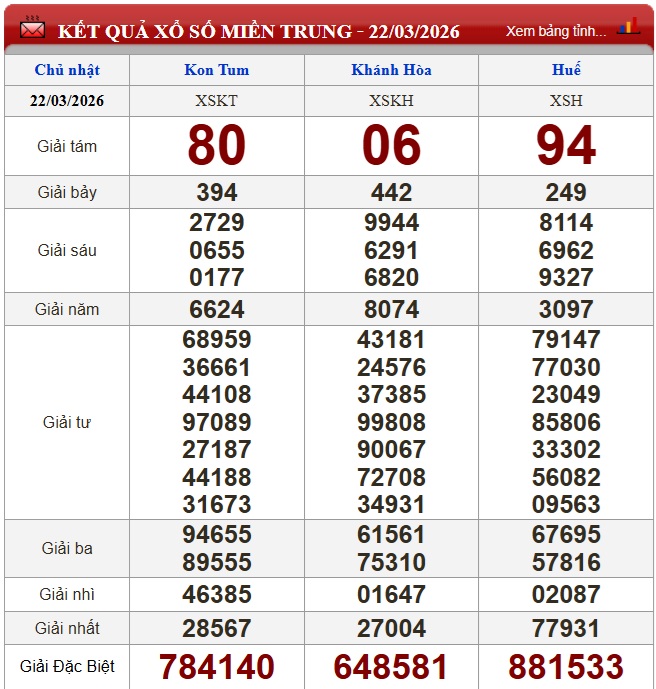Image resolution: width=656 pixels, height=689 pixels.
Task: Open the Kon Tum province link
Action: [217, 70]
